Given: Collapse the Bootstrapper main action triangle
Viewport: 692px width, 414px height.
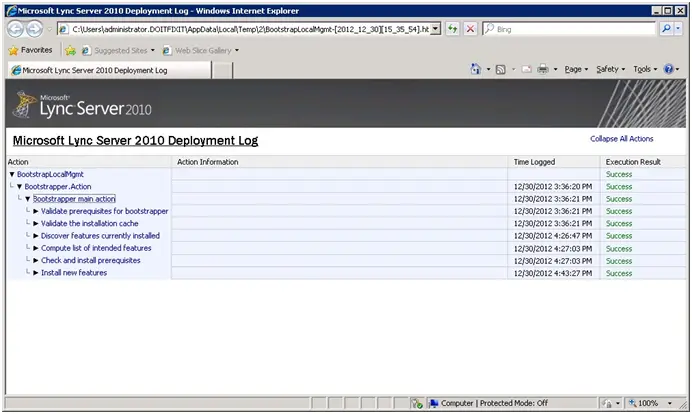Looking at the screenshot, I should (27, 199).
